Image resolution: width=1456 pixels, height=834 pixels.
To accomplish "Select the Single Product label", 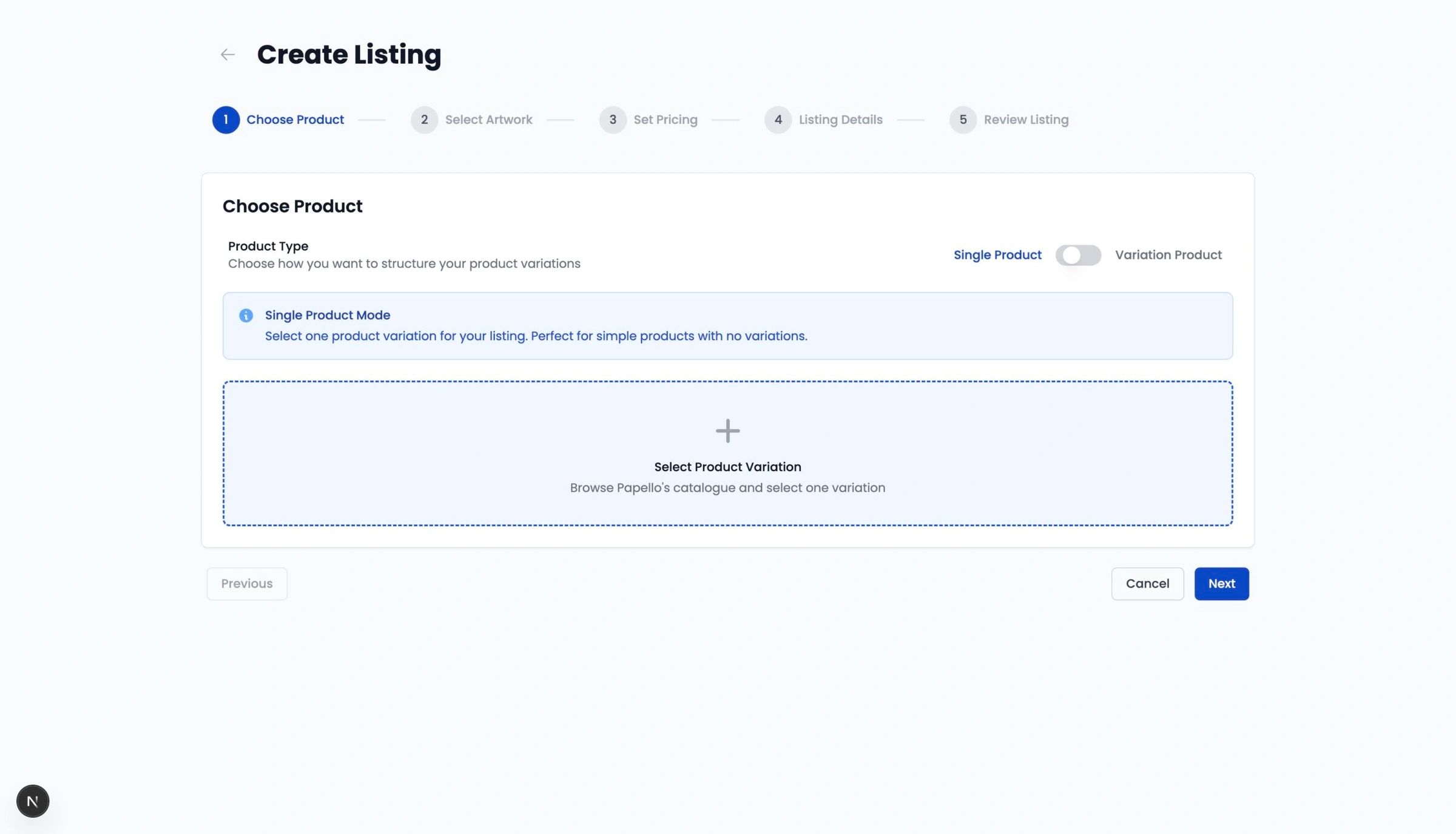I will tap(997, 255).
